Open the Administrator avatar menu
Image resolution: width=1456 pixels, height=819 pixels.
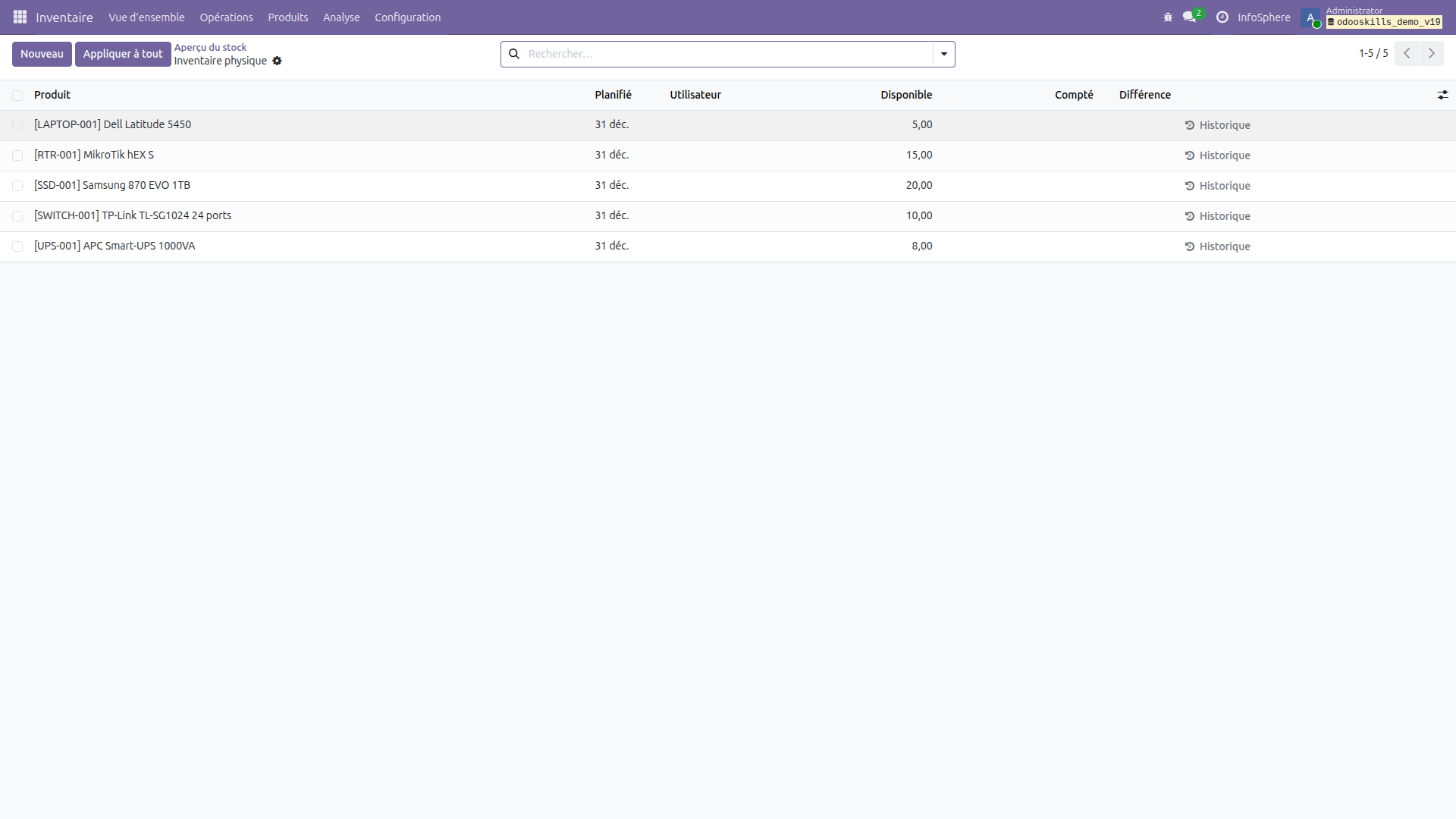1311,17
